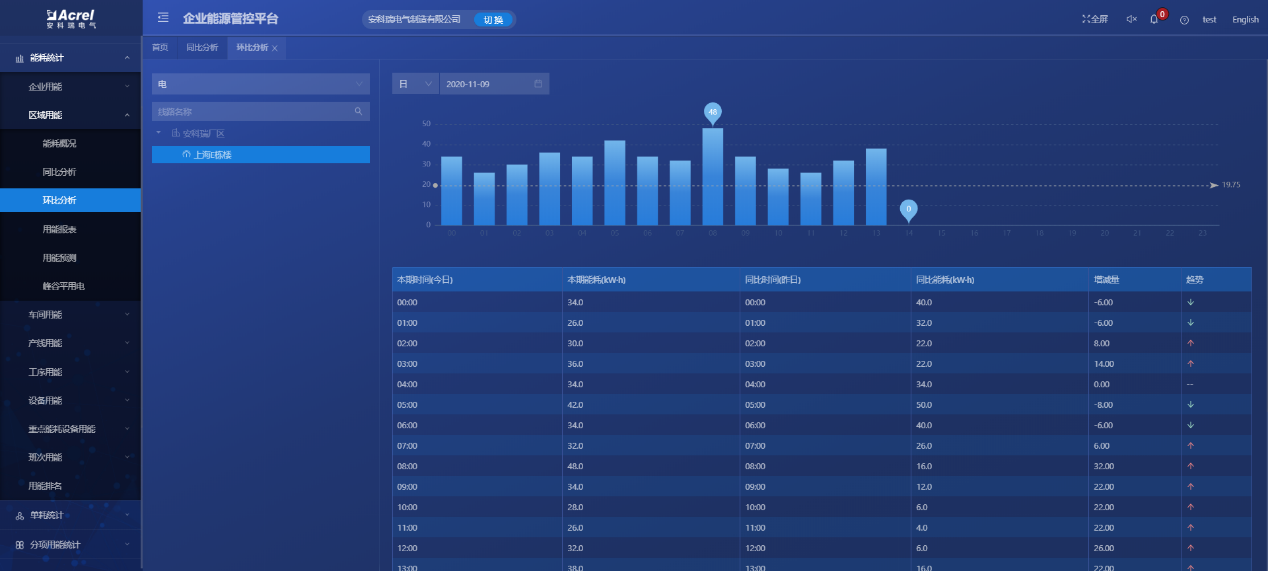Click the help question mark icon
The image size is (1268, 571).
click(x=1184, y=20)
